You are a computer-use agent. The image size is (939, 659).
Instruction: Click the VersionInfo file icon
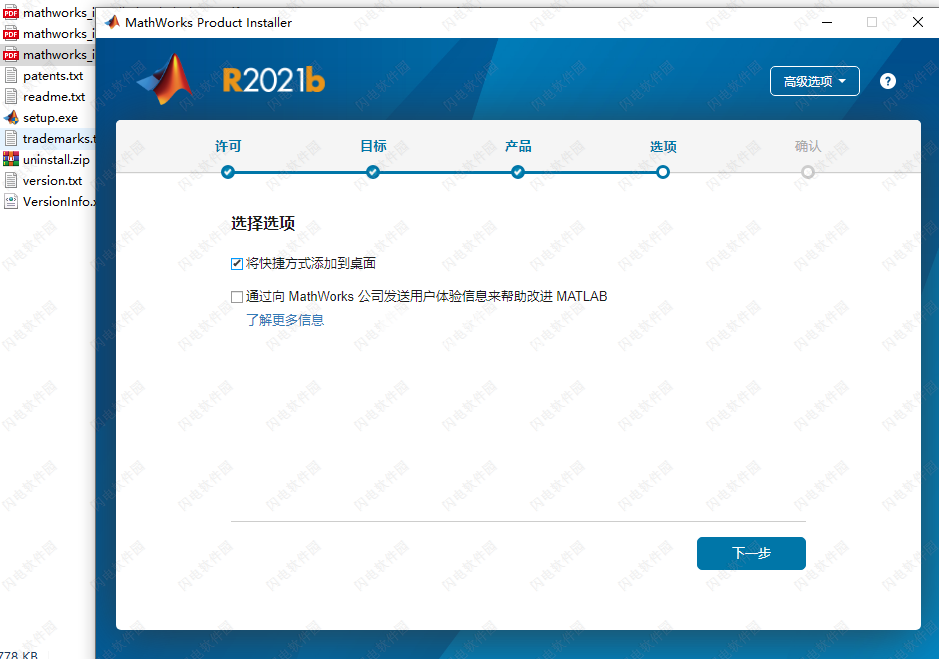[x=11, y=201]
